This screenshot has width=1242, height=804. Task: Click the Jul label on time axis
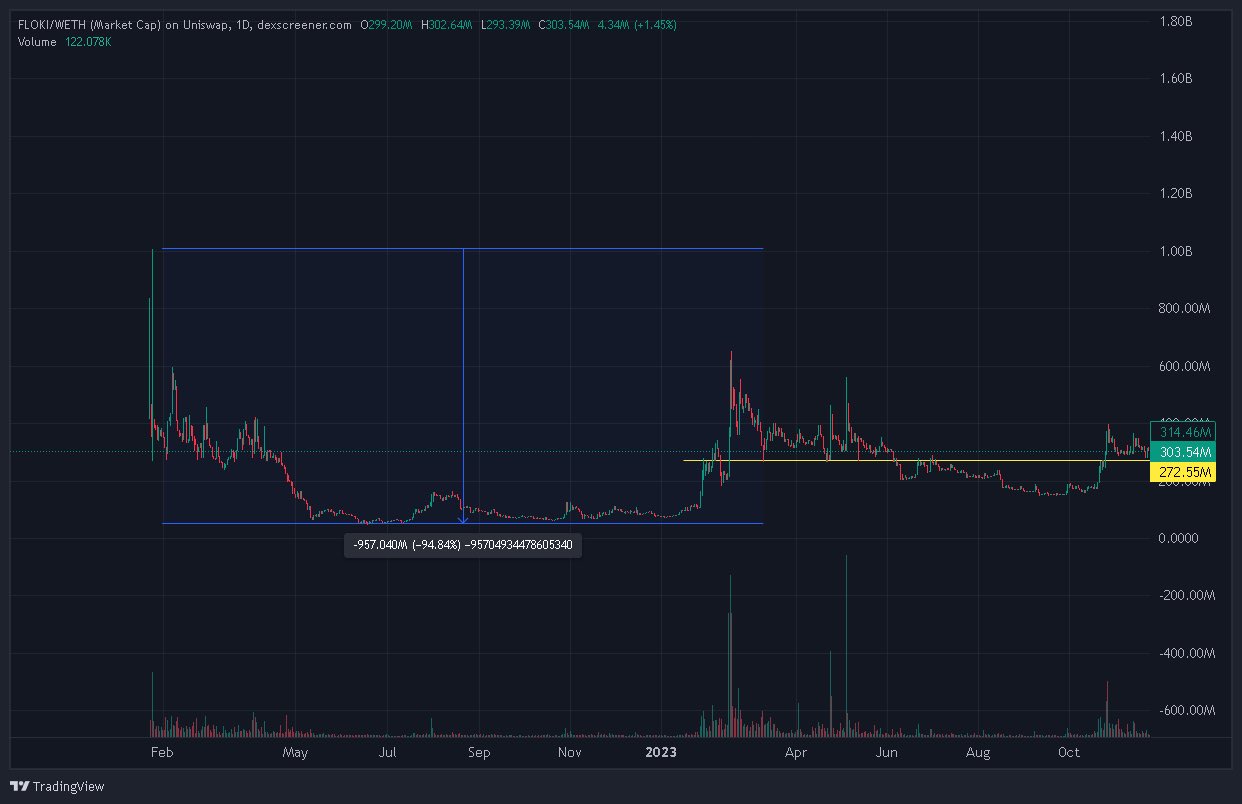388,753
